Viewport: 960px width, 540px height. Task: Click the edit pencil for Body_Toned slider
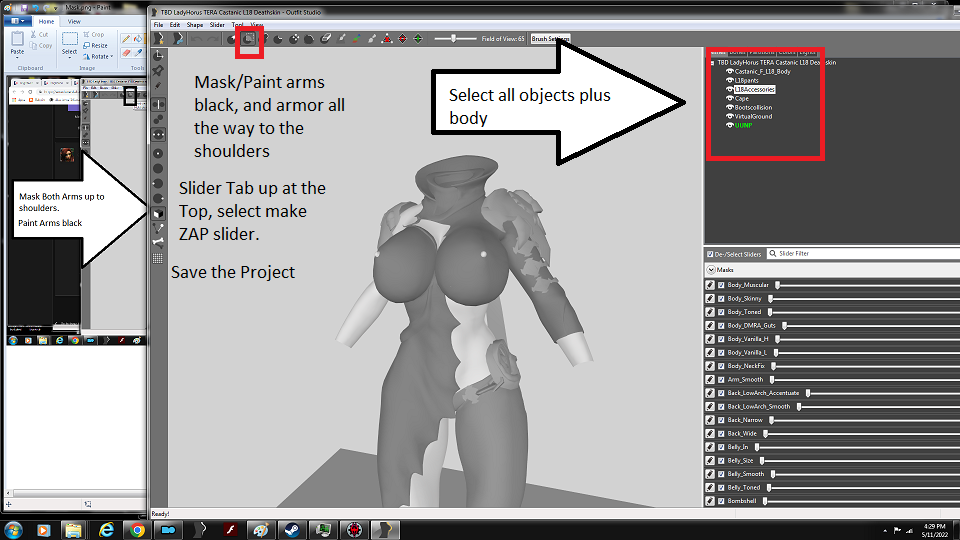[710, 312]
